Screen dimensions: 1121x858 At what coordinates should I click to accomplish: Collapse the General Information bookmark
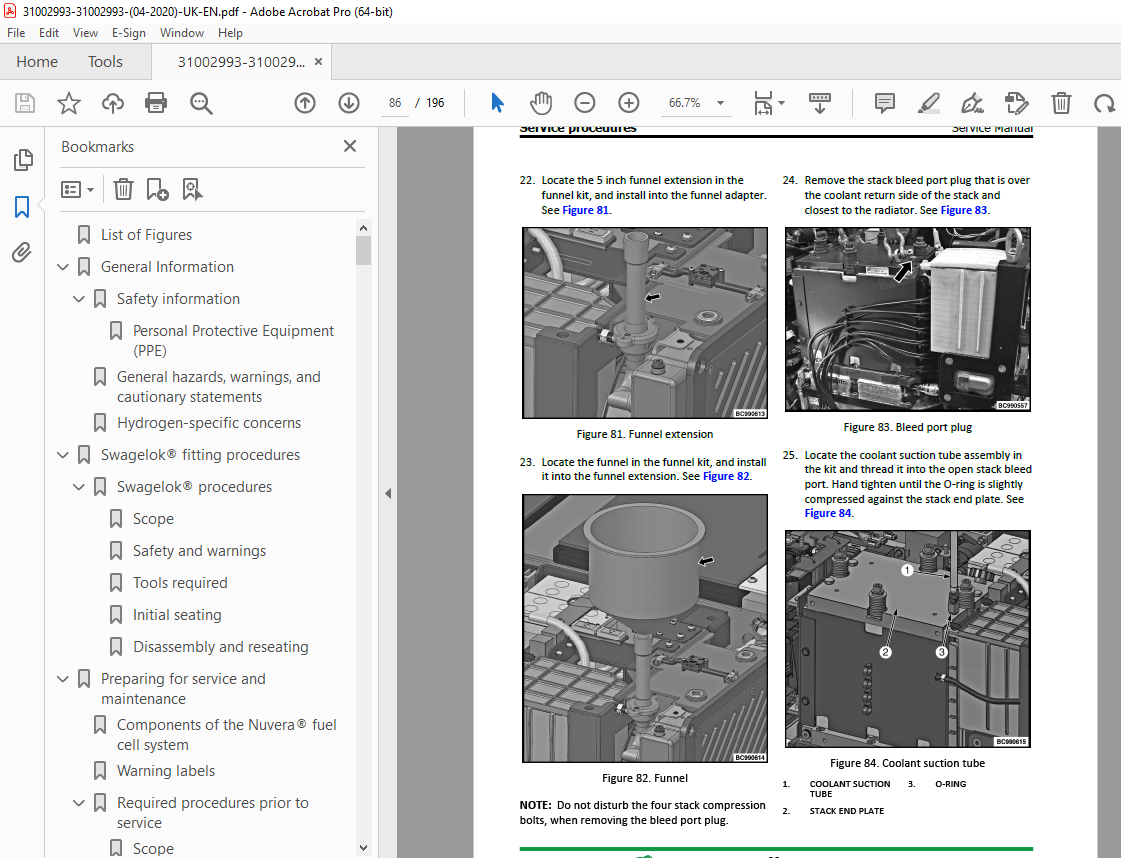[63, 267]
